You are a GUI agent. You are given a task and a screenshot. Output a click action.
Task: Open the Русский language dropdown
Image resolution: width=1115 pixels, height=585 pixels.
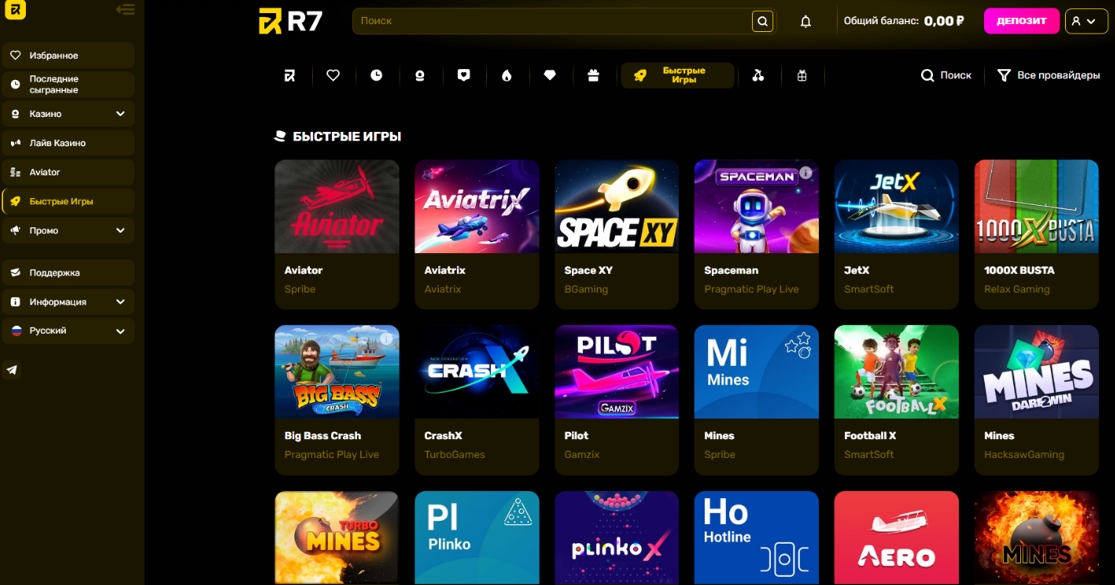[68, 331]
